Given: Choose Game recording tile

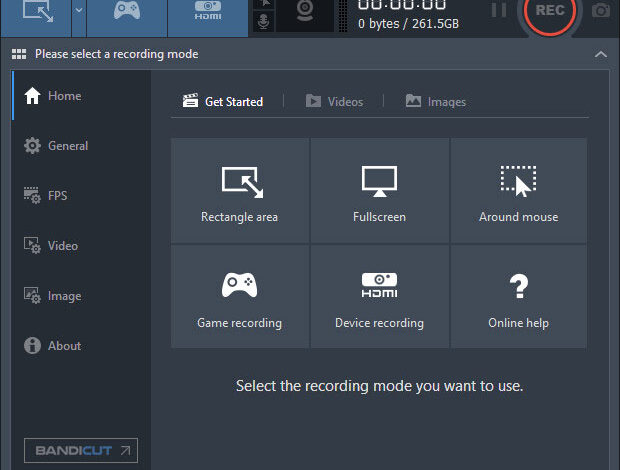Looking at the screenshot, I should tap(240, 296).
